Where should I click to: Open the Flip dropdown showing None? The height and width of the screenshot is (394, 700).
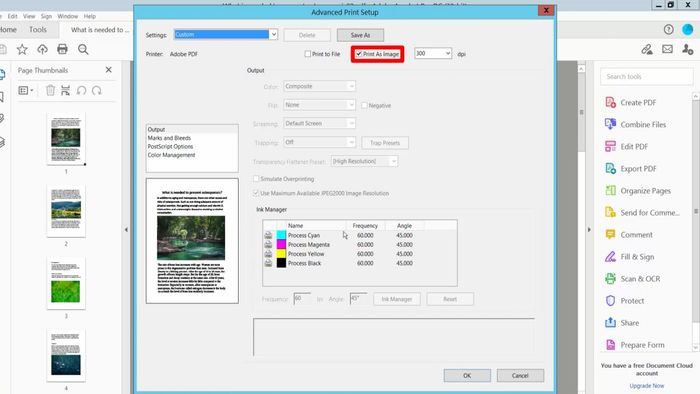pos(320,105)
